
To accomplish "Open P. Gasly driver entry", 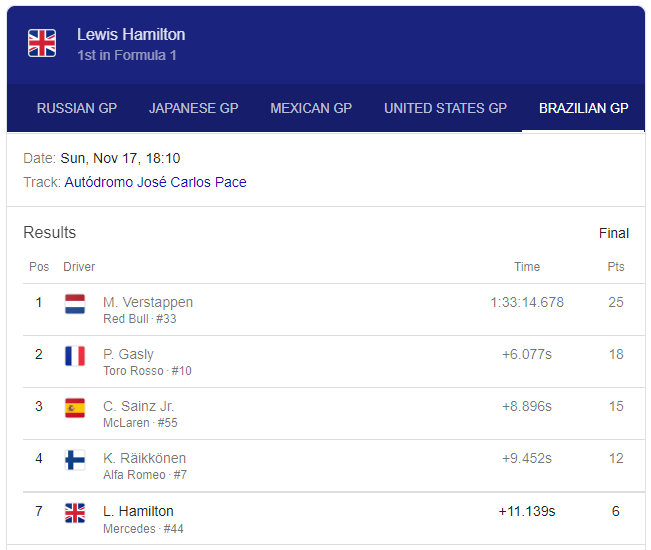I will coord(128,354).
